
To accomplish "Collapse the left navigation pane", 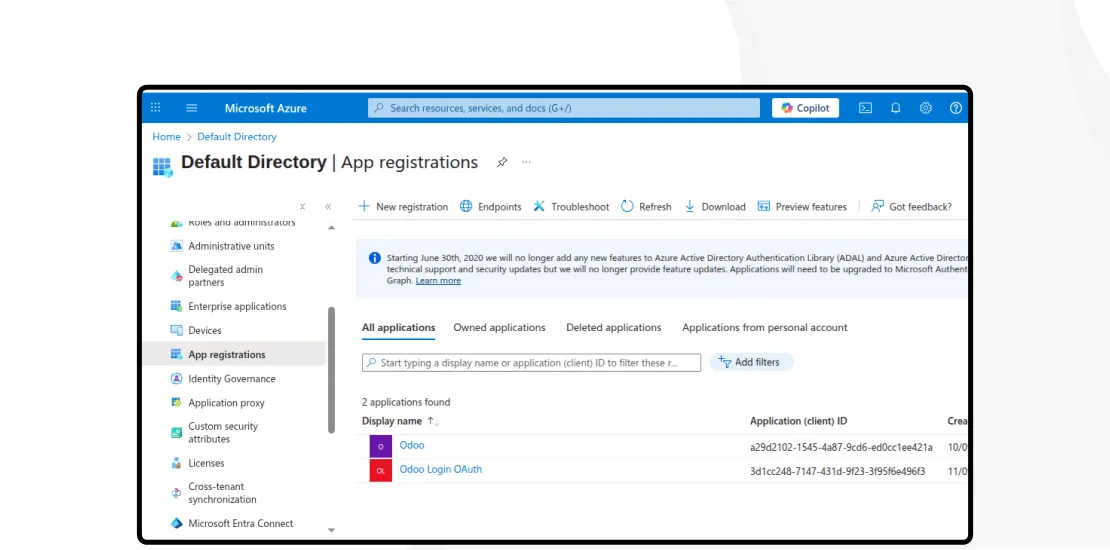I will 328,207.
